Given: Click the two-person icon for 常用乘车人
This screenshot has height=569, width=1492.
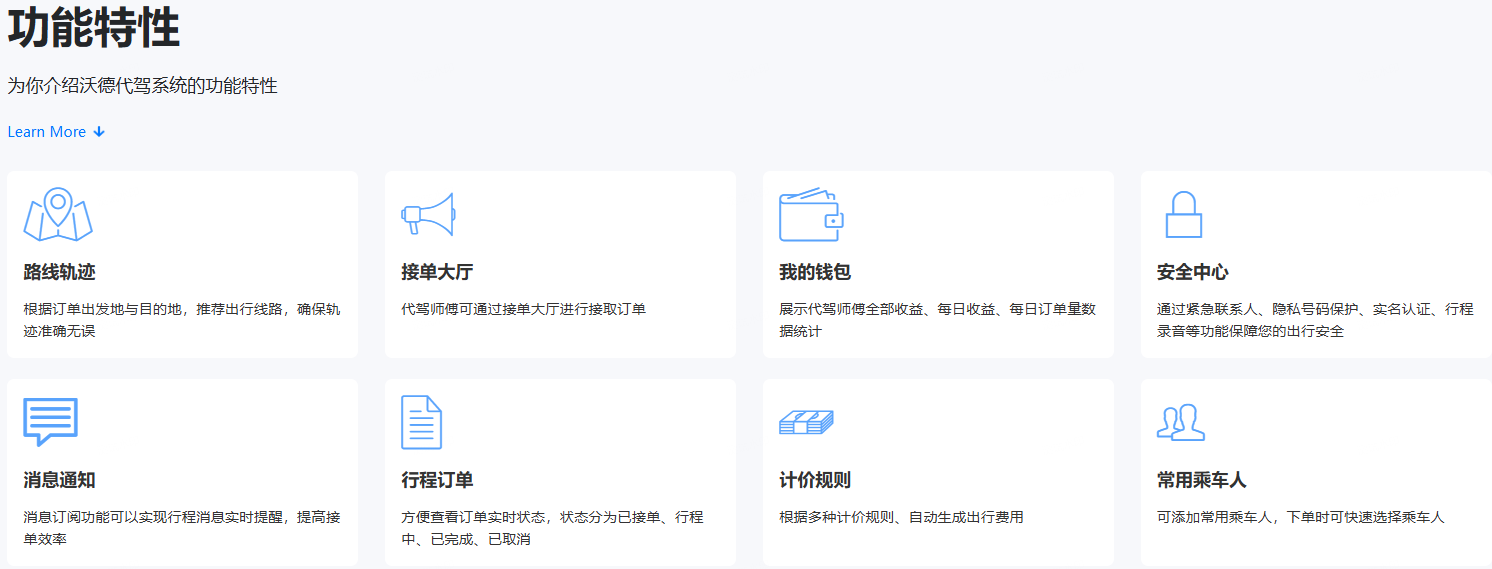Looking at the screenshot, I should 1180,422.
